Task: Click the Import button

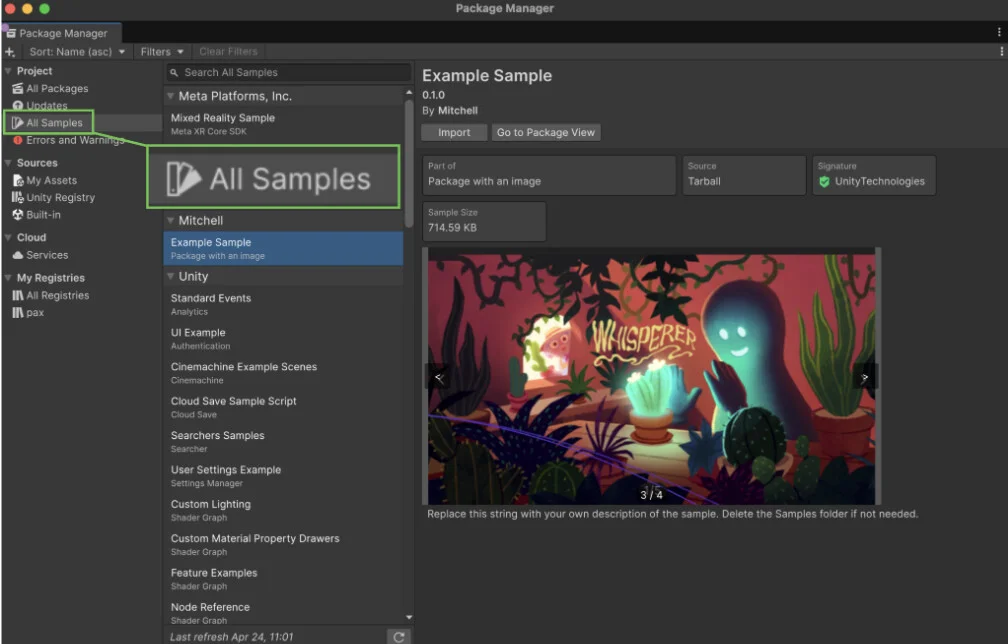Action: tap(454, 132)
